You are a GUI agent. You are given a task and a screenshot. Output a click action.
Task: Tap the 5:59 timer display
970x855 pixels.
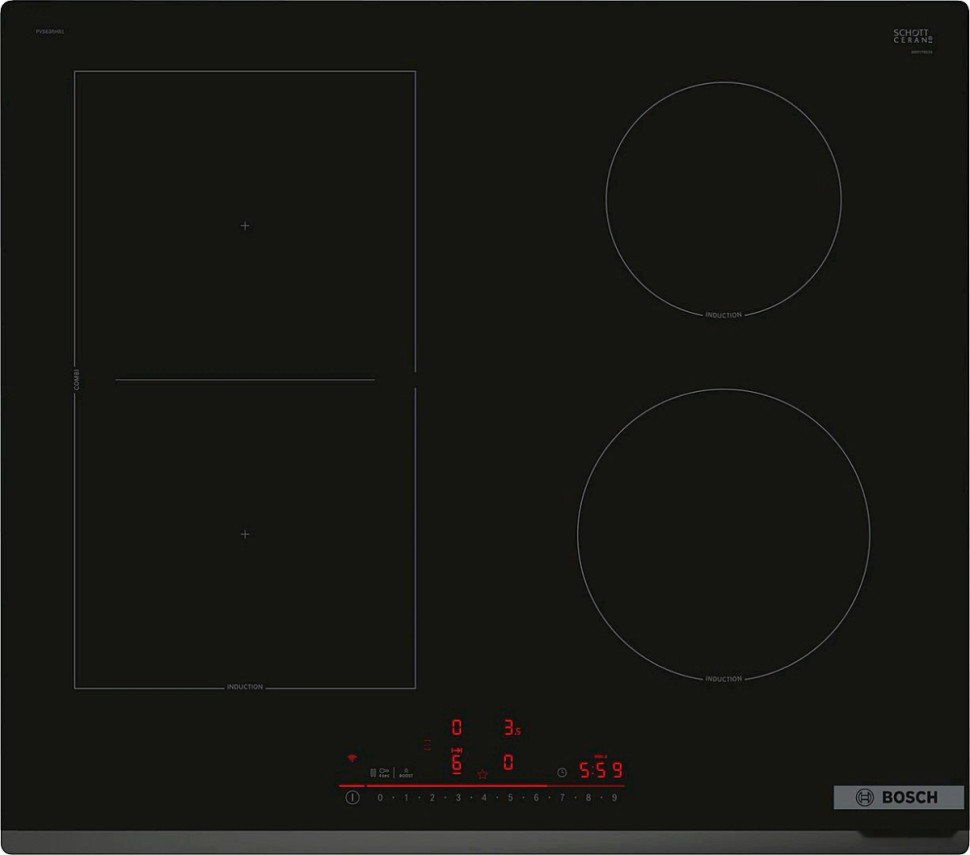coord(601,770)
